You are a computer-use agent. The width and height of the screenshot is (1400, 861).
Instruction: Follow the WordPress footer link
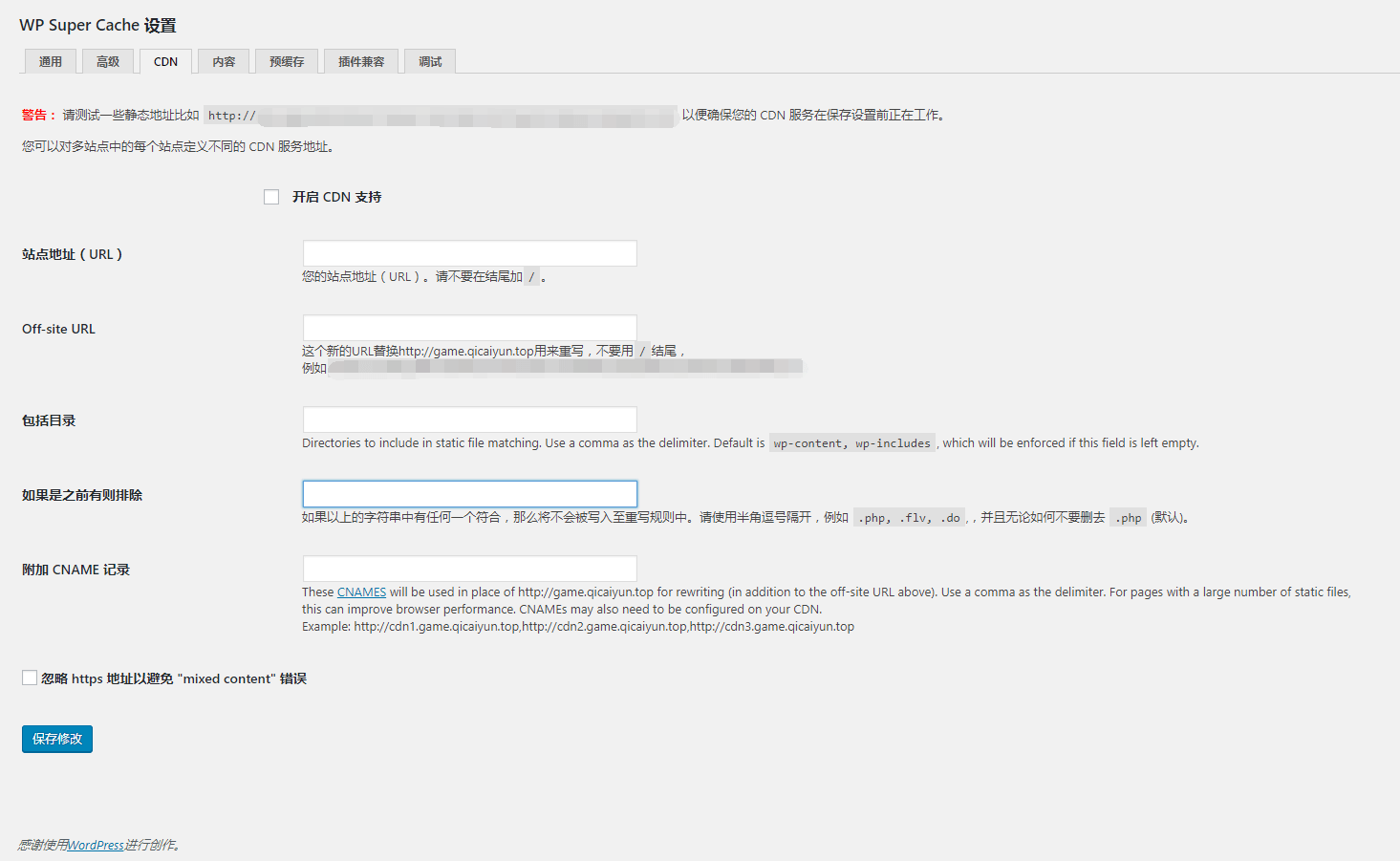tap(96, 845)
